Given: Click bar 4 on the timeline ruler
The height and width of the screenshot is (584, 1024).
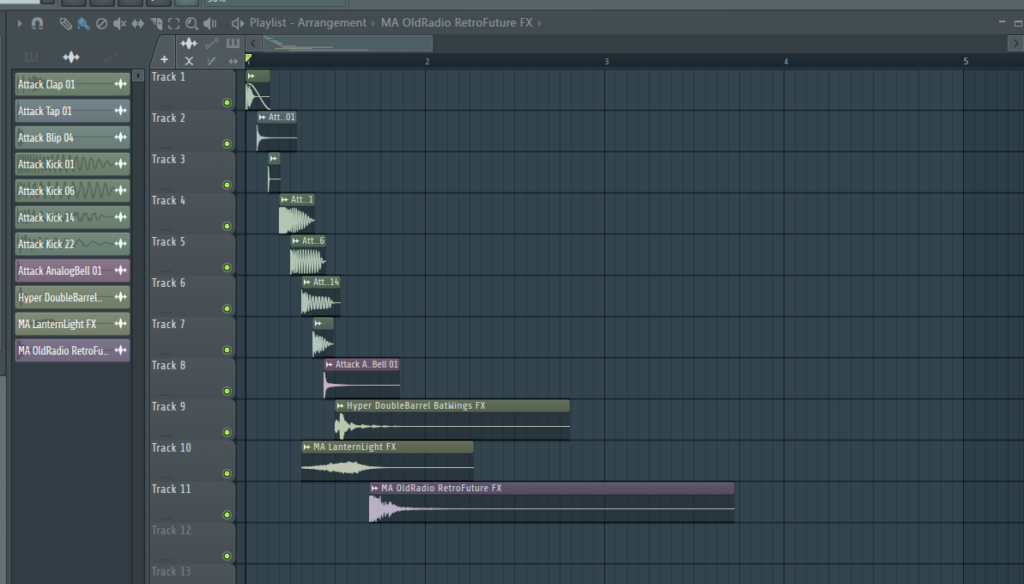Looking at the screenshot, I should point(786,61).
